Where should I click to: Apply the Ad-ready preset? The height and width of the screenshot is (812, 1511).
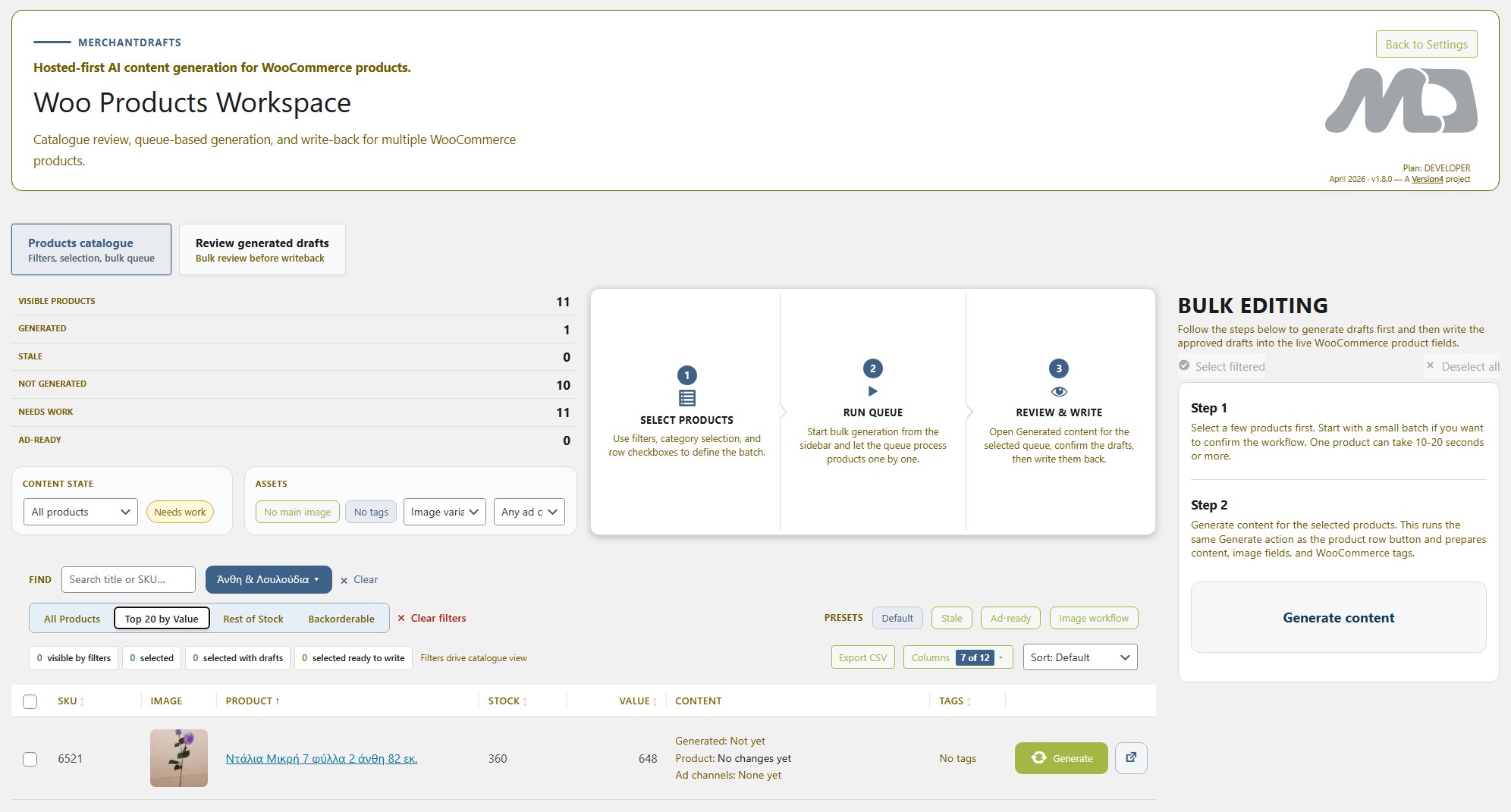(1010, 618)
